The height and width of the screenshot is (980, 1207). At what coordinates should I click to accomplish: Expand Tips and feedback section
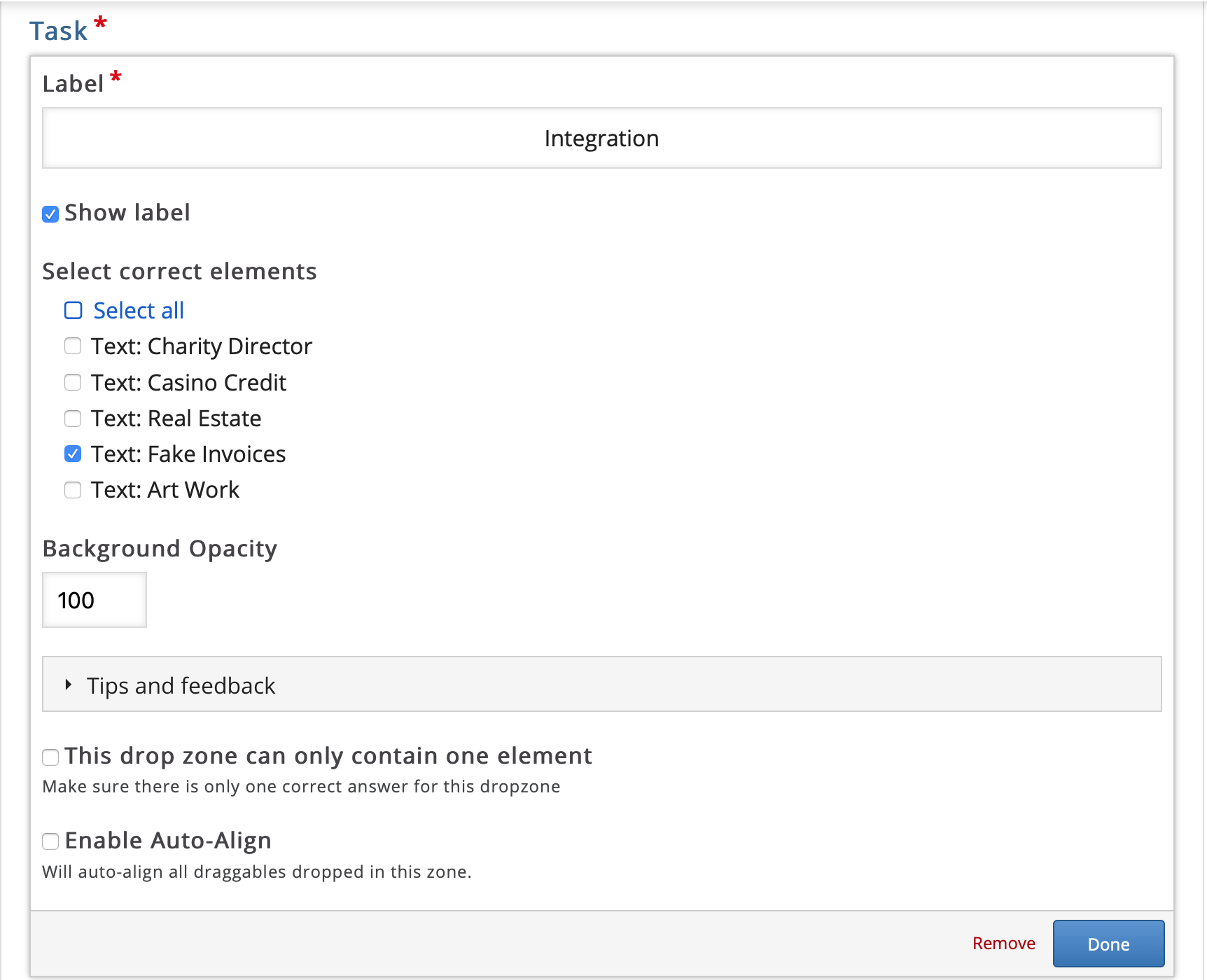tap(602, 685)
